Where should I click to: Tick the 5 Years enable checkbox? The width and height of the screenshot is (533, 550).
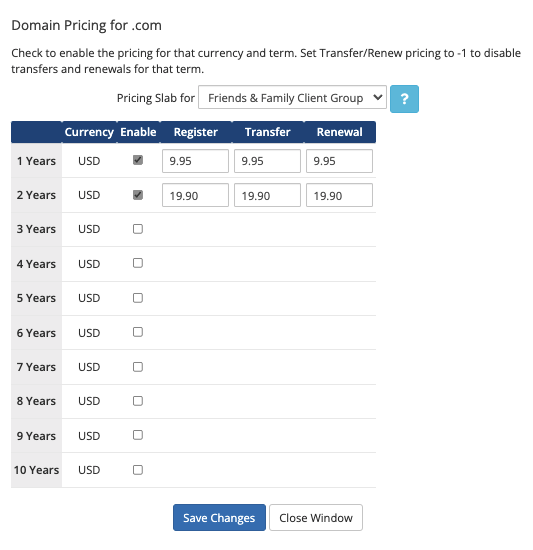138,298
